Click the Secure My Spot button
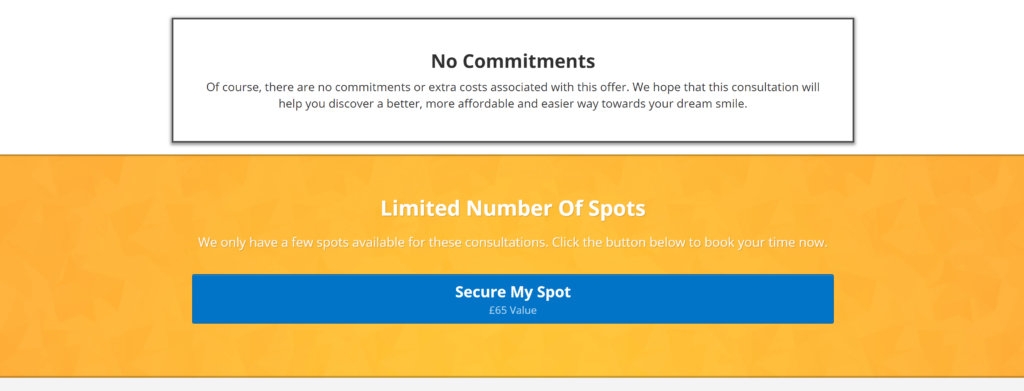This screenshot has width=1024, height=391. click(513, 299)
